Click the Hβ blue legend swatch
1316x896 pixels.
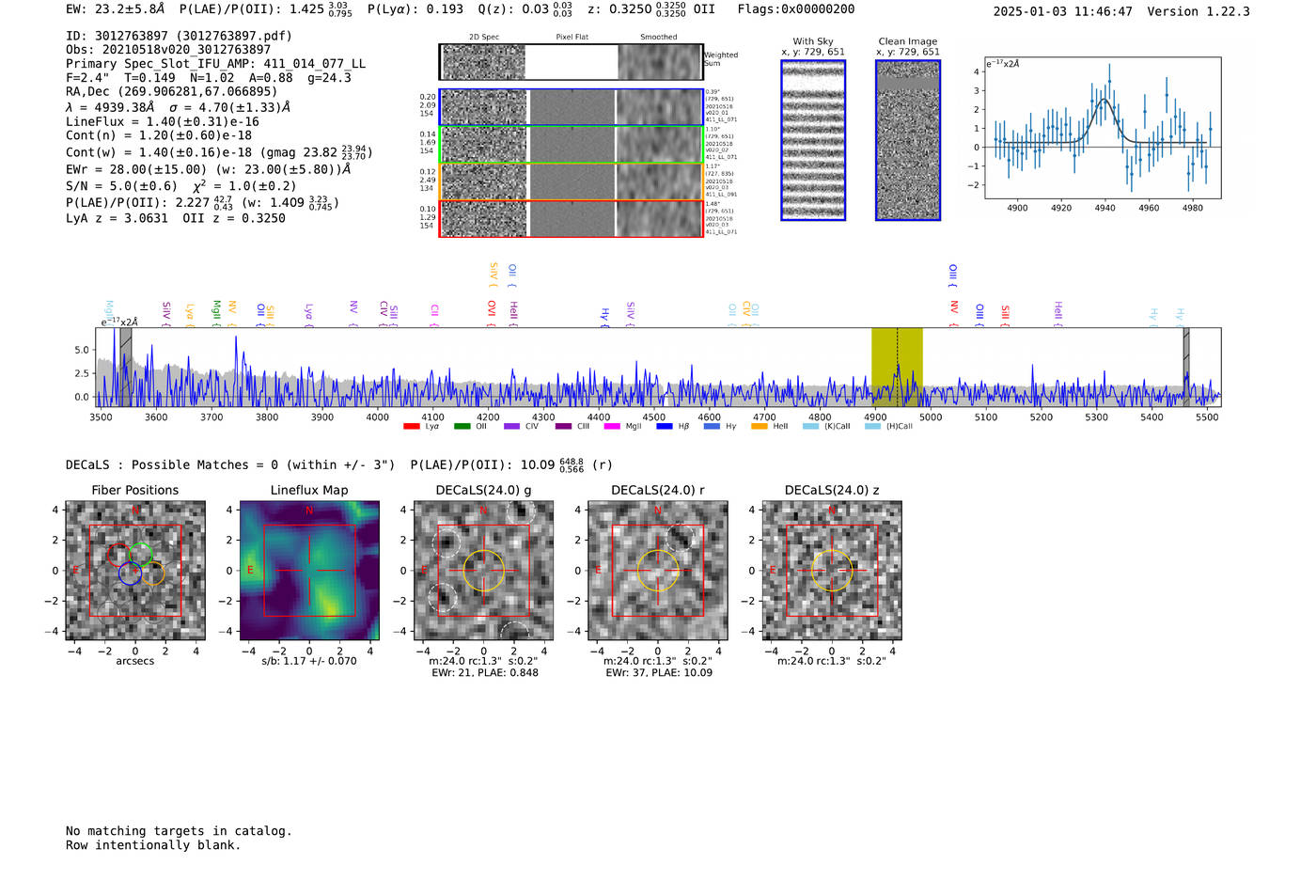pyautogui.click(x=664, y=427)
